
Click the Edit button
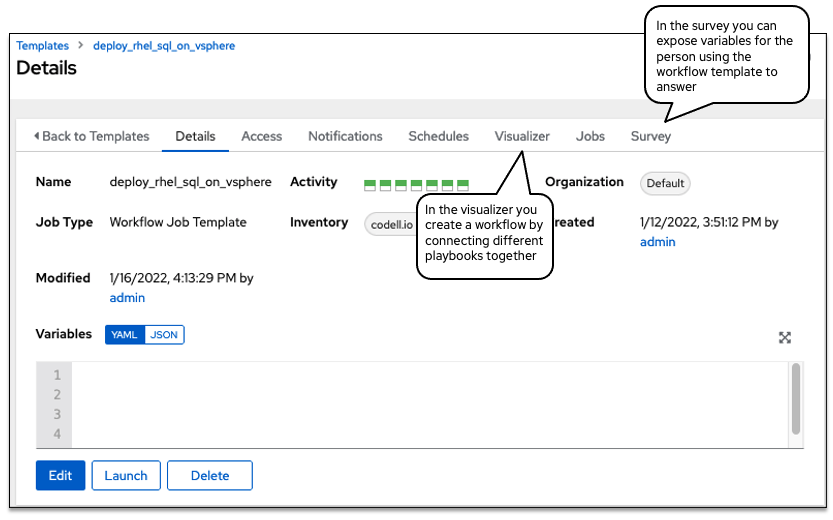[x=60, y=476]
